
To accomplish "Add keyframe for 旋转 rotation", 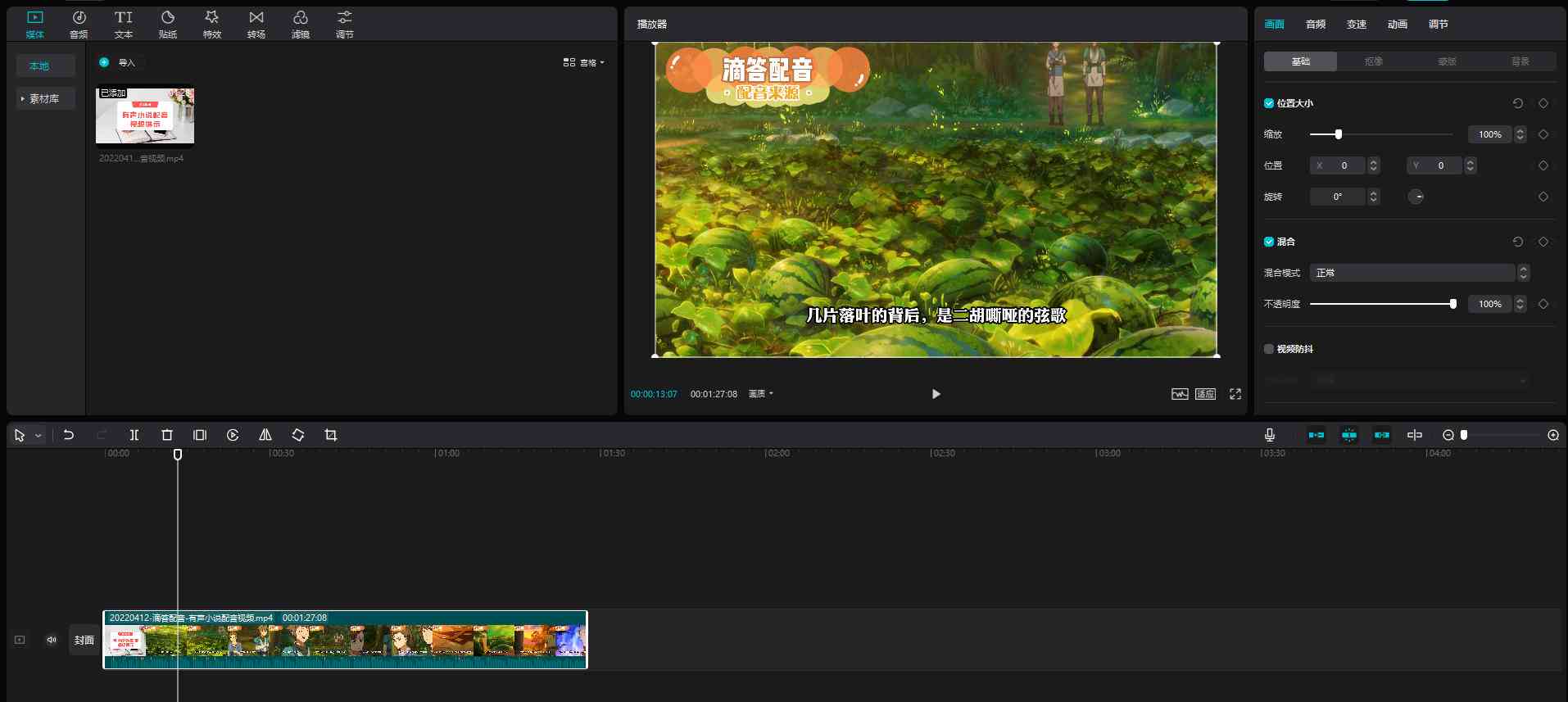I will pos(1543,197).
